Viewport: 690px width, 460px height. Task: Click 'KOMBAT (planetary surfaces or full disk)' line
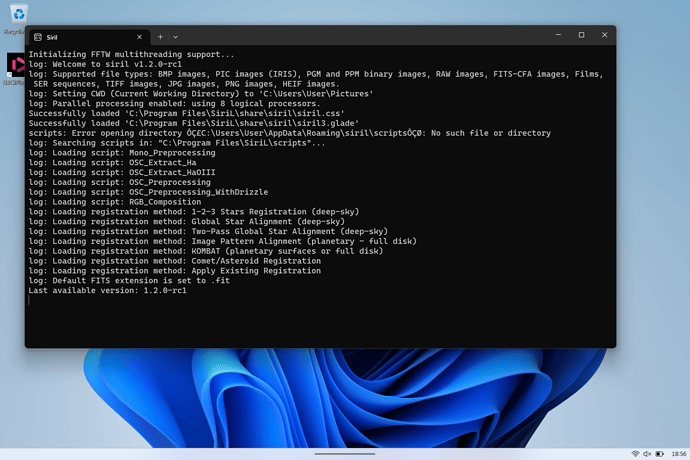click(206, 251)
